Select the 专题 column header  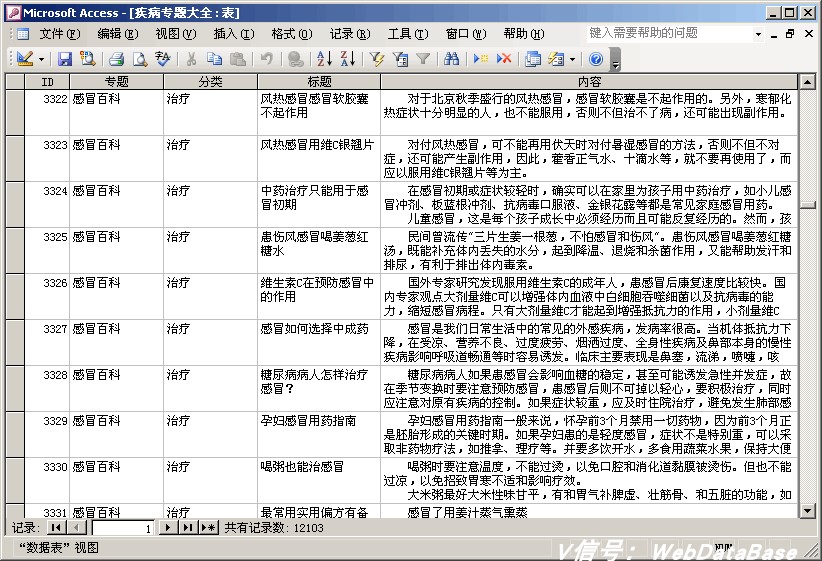116,82
